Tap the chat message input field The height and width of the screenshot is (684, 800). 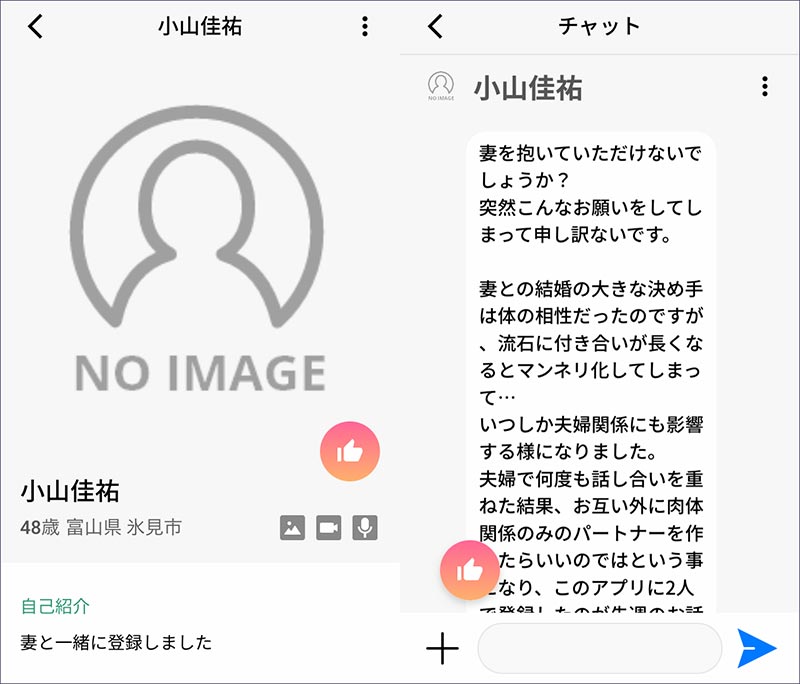tap(600, 647)
